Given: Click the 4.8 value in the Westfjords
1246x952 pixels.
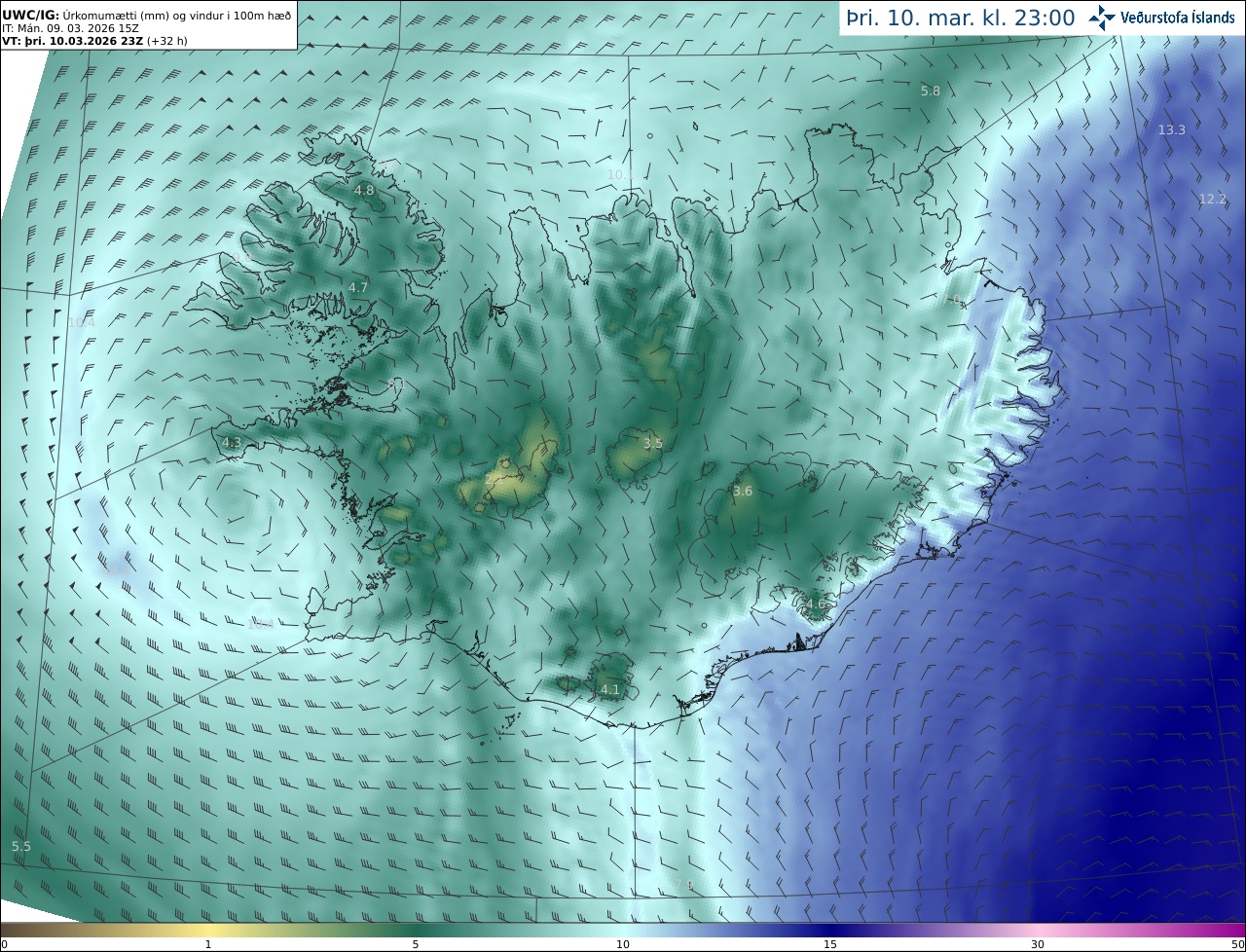Looking at the screenshot, I should pyautogui.click(x=364, y=191).
